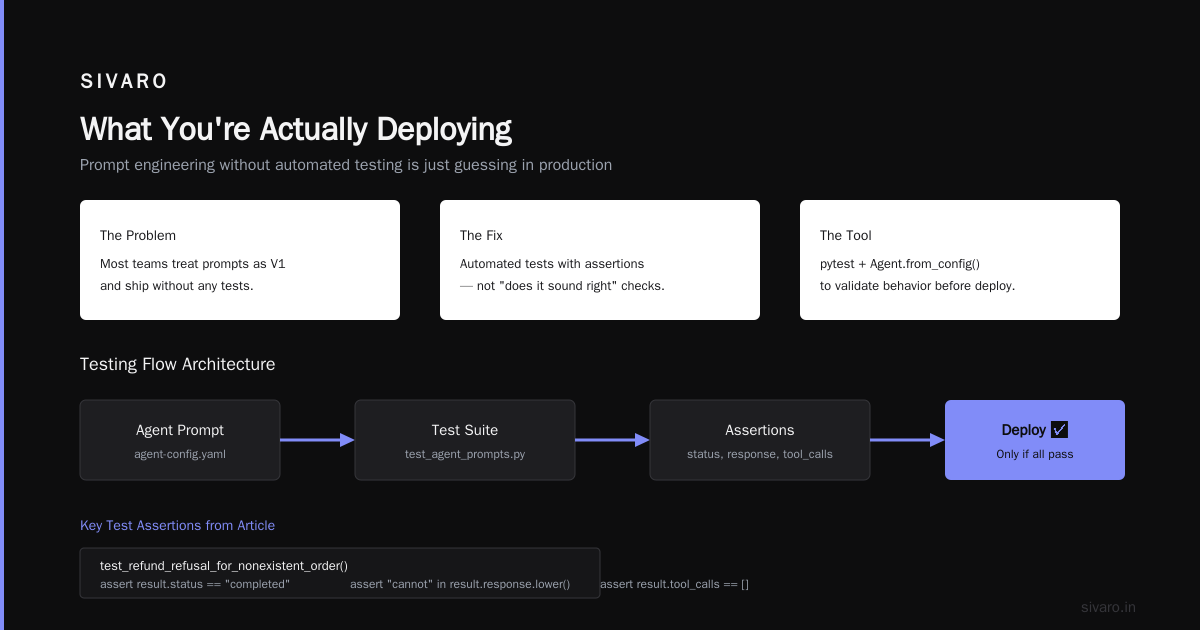Select the heading 'What You're Actually Deploying'
1200x630 pixels.
tap(296, 129)
